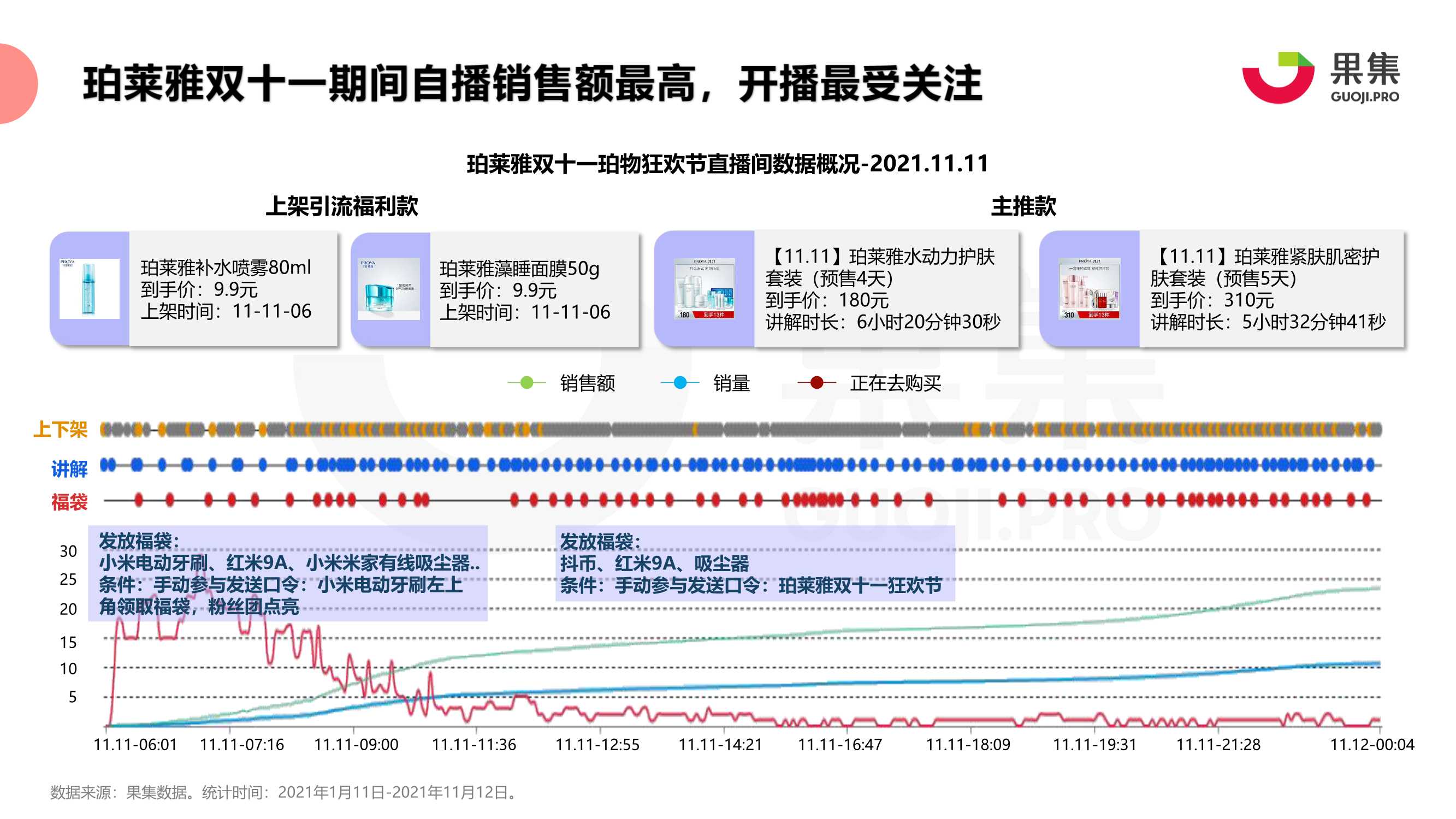Select the 到手价：180元 text
The image size is (1456, 819).
pos(827,300)
